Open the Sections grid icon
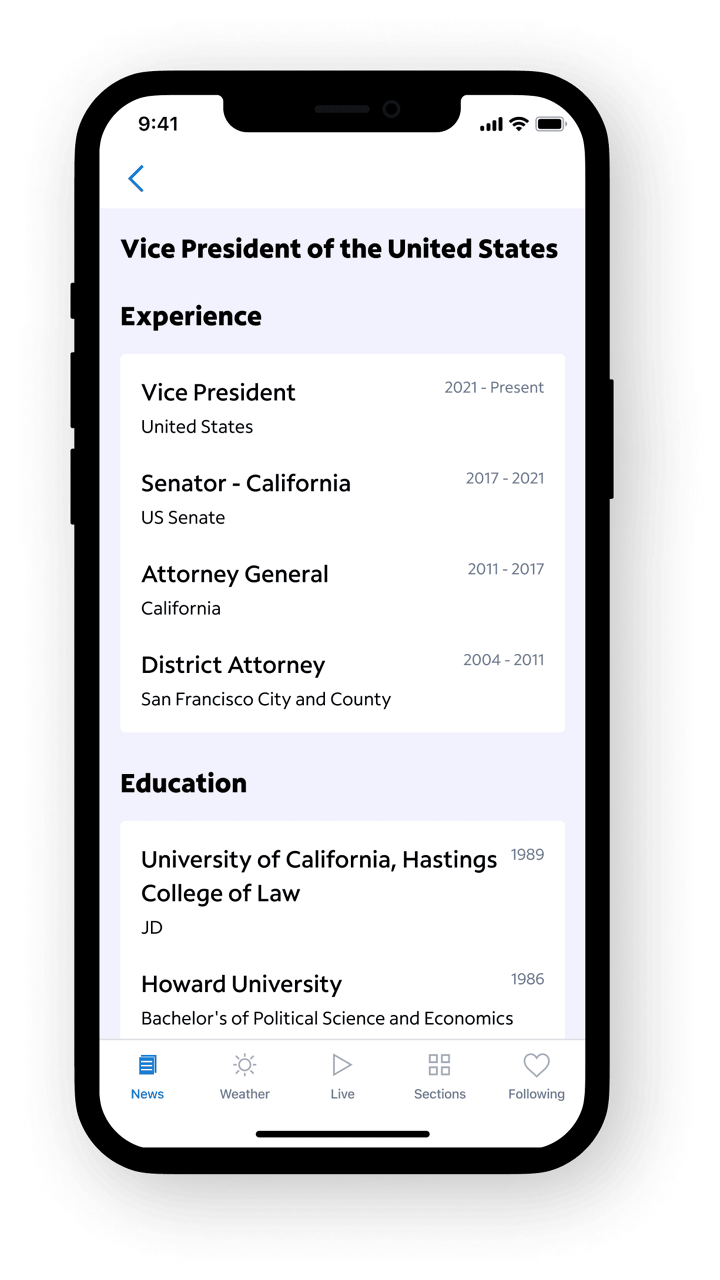720x1280 pixels. pos(439,1065)
